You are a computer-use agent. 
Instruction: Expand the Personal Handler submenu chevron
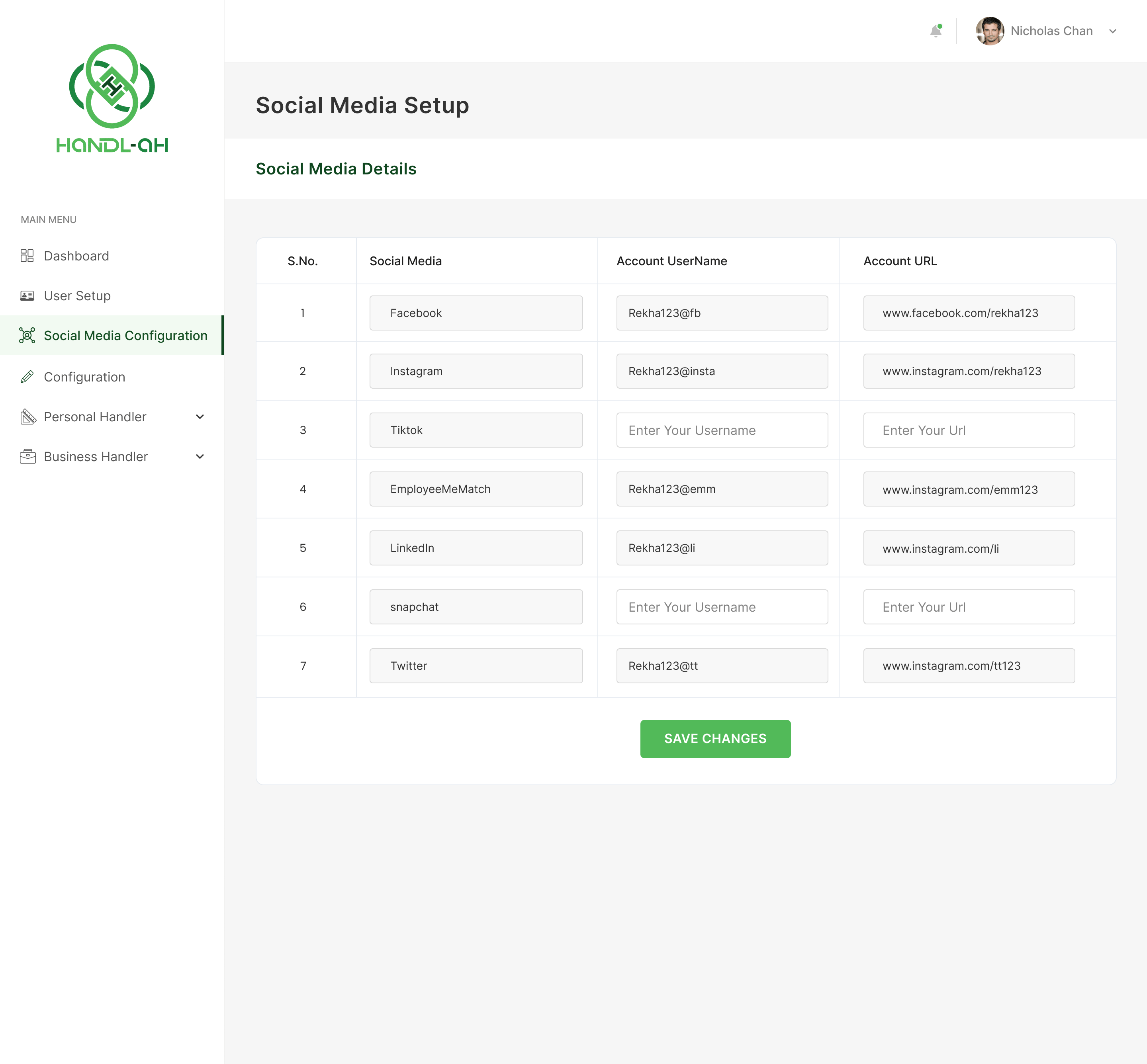(200, 417)
